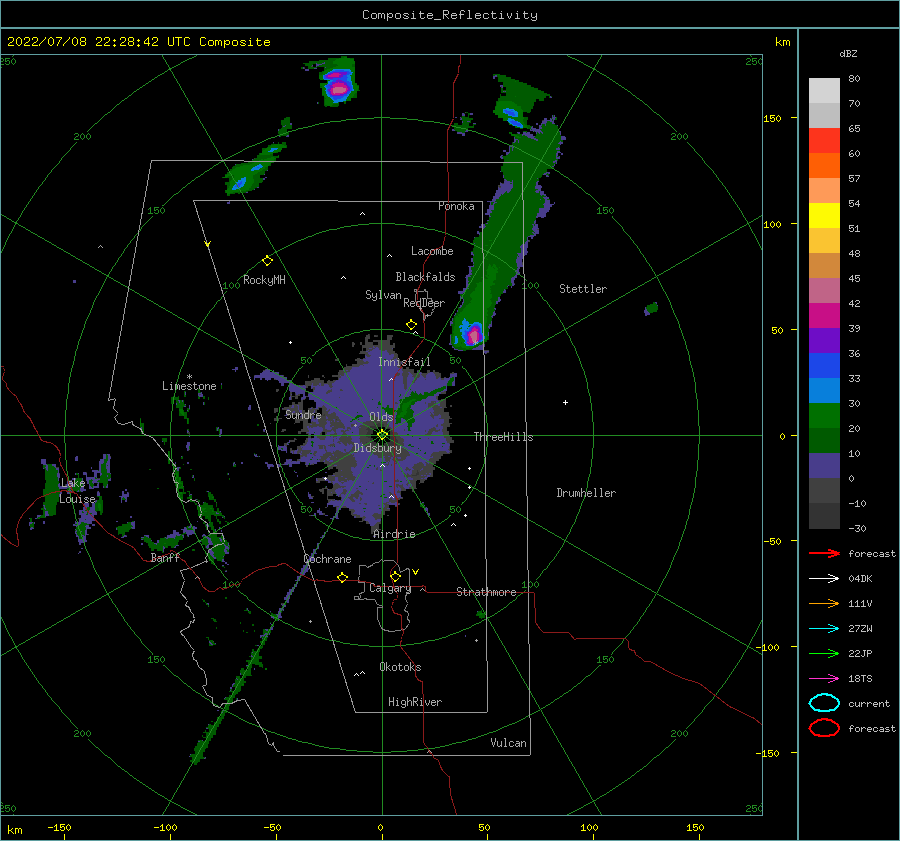The width and height of the screenshot is (900, 841).
Task: Click the current legend label
Action: 868,703
